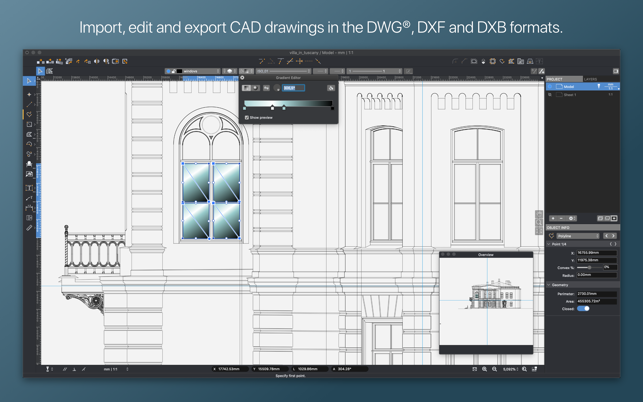This screenshot has width=643, height=402.
Task: Click the tag icon in right toolbar
Action: click(x=502, y=61)
